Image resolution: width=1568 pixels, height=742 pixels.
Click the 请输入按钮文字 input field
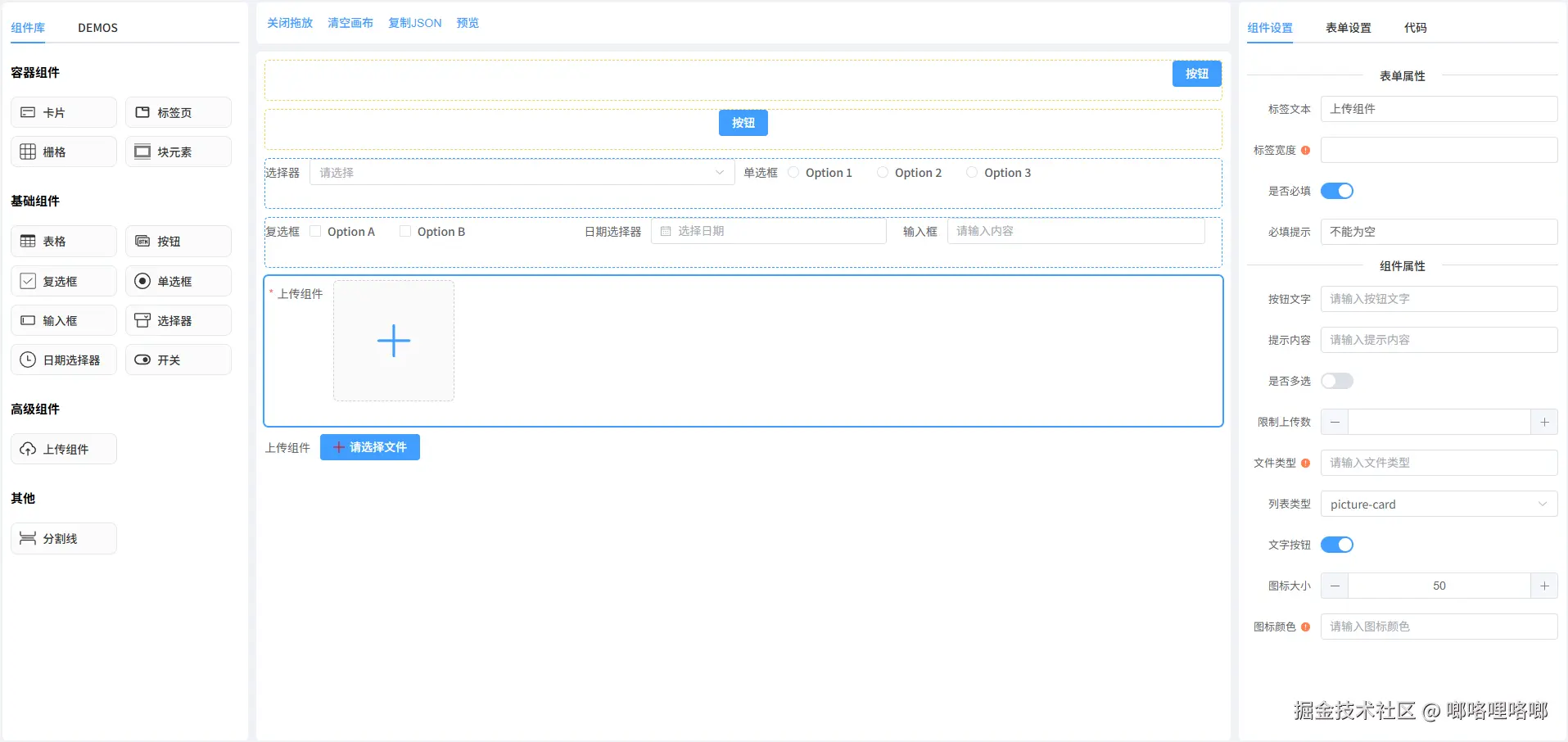(x=1439, y=299)
